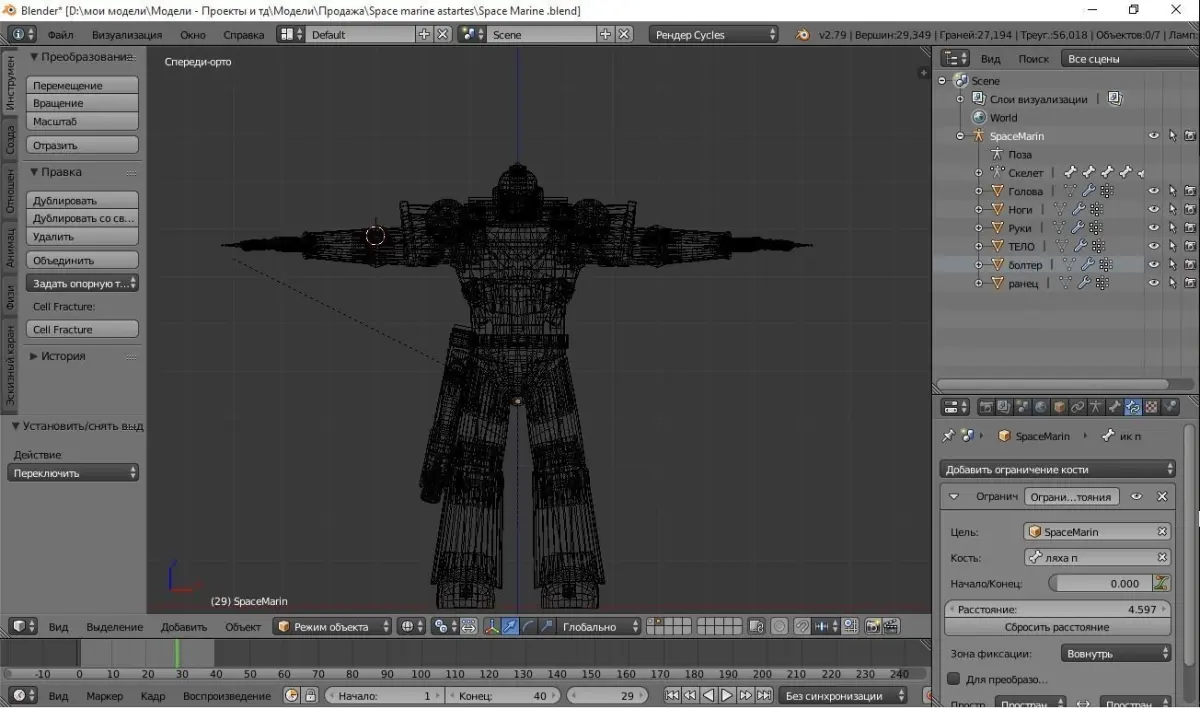The height and width of the screenshot is (709, 1200).
Task: Switch to the Инструмен vertical tab
Action: (11, 83)
